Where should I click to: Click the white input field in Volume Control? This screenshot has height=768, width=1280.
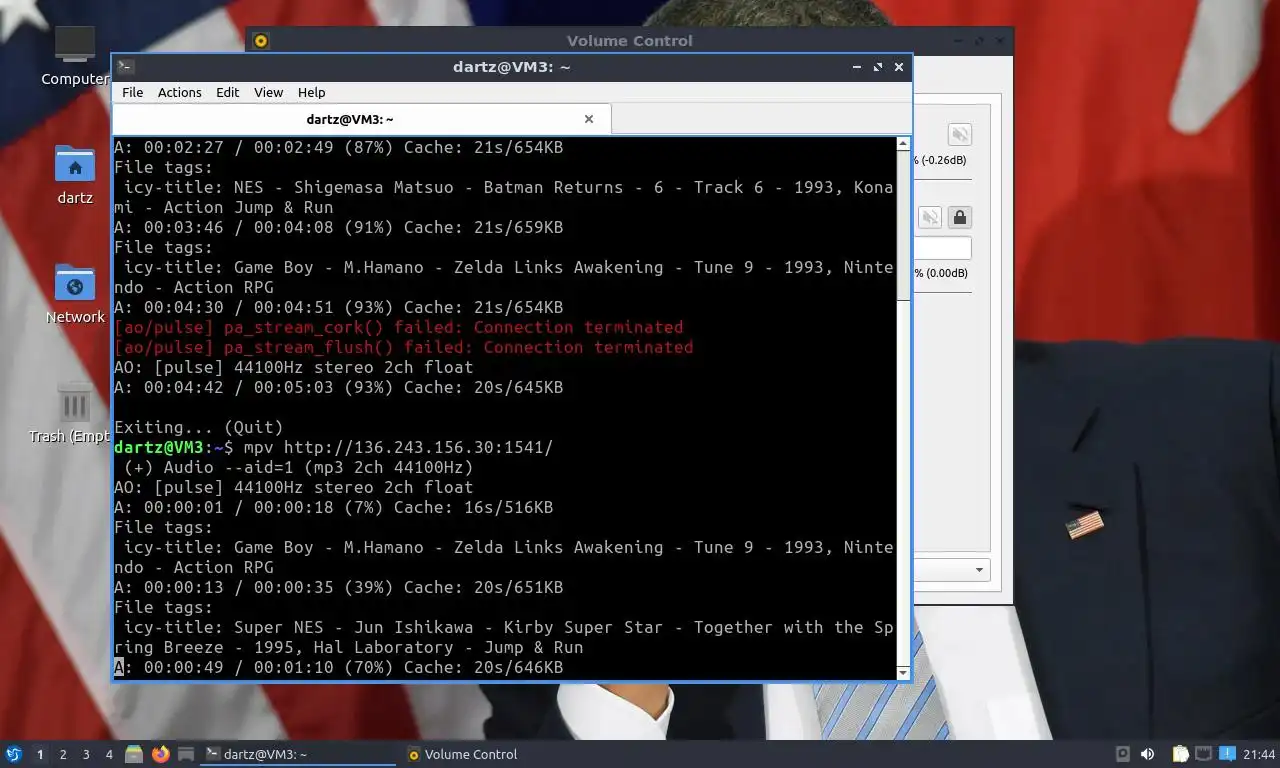pos(942,247)
